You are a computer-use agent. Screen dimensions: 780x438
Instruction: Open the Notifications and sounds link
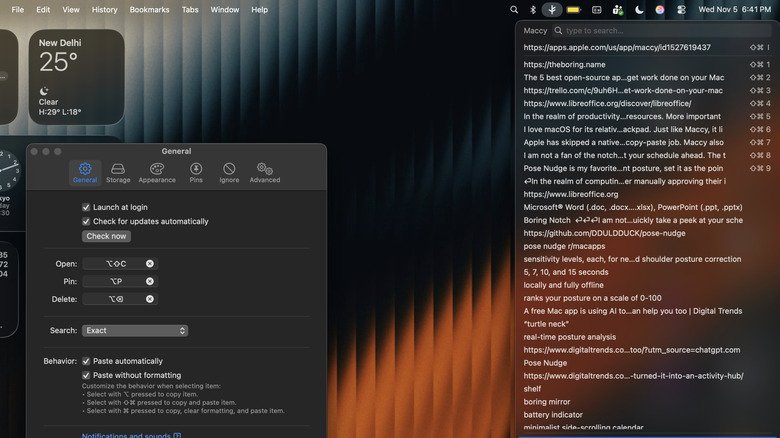coord(131,435)
